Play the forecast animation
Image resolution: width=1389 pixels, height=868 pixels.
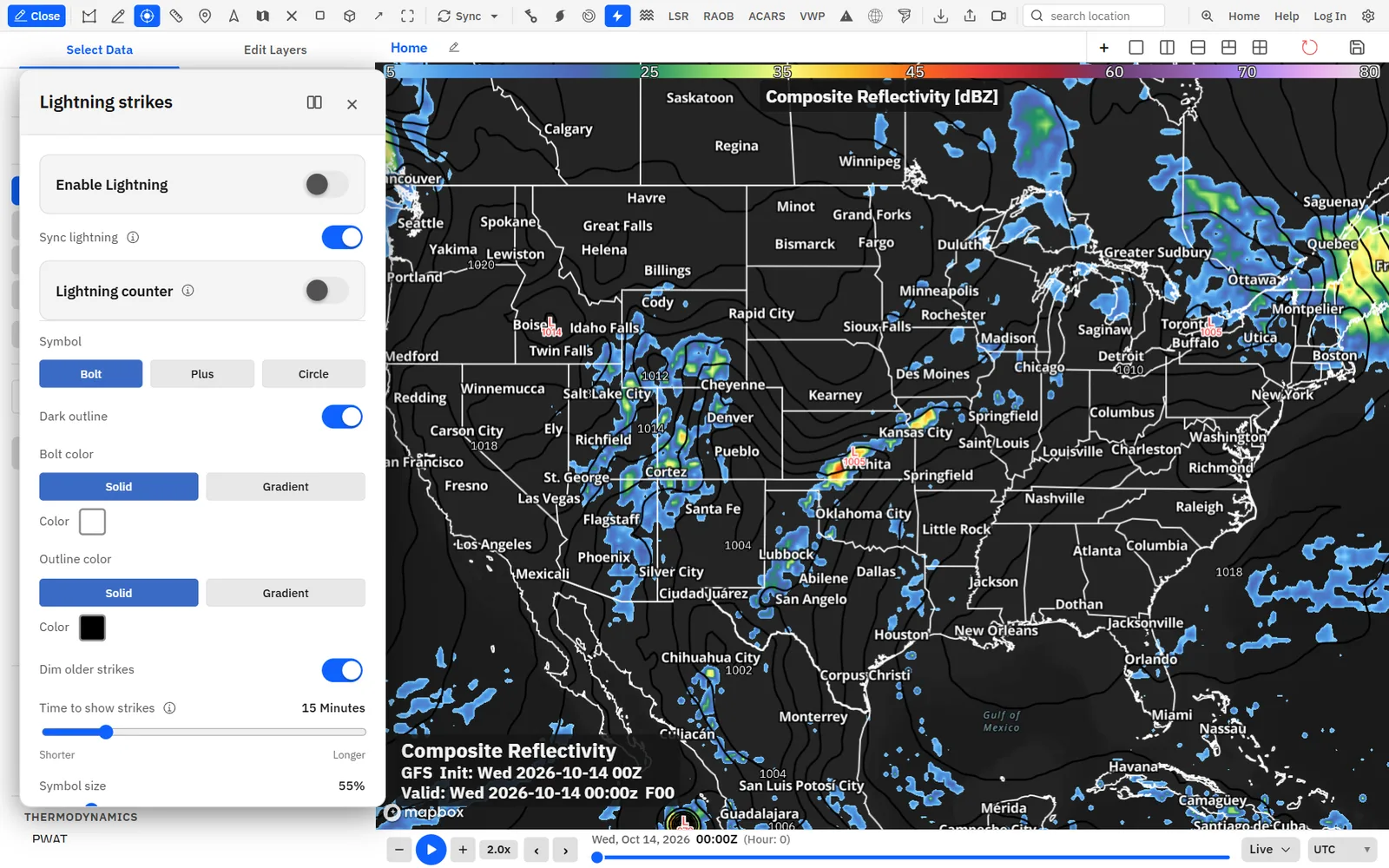coord(431,850)
